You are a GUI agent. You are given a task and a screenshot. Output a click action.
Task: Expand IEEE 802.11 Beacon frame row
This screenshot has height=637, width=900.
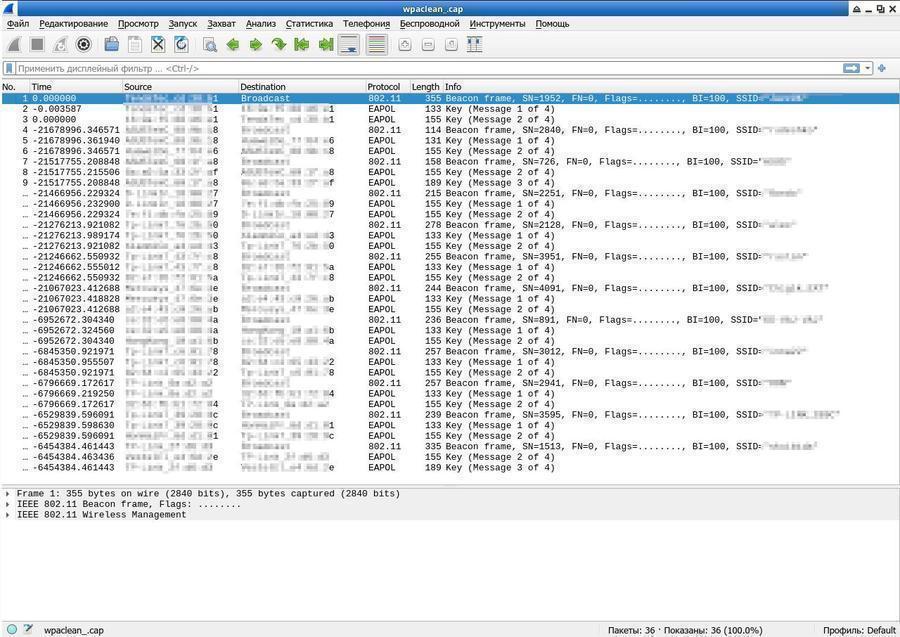coord(7,504)
